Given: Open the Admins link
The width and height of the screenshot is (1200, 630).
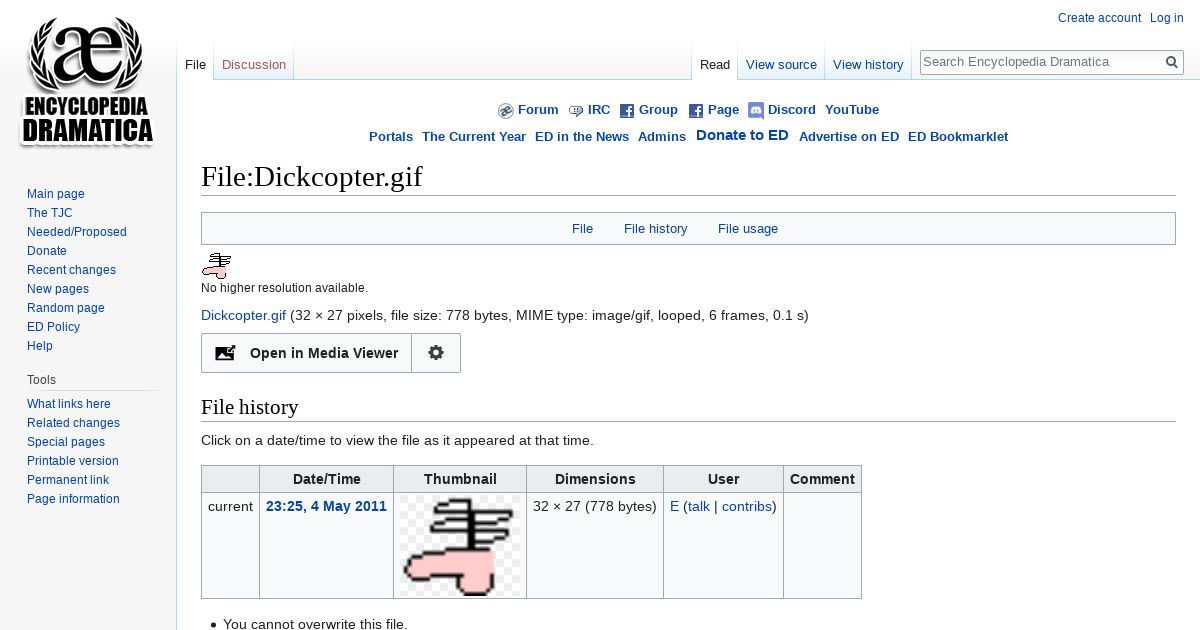Looking at the screenshot, I should pyautogui.click(x=662, y=137).
